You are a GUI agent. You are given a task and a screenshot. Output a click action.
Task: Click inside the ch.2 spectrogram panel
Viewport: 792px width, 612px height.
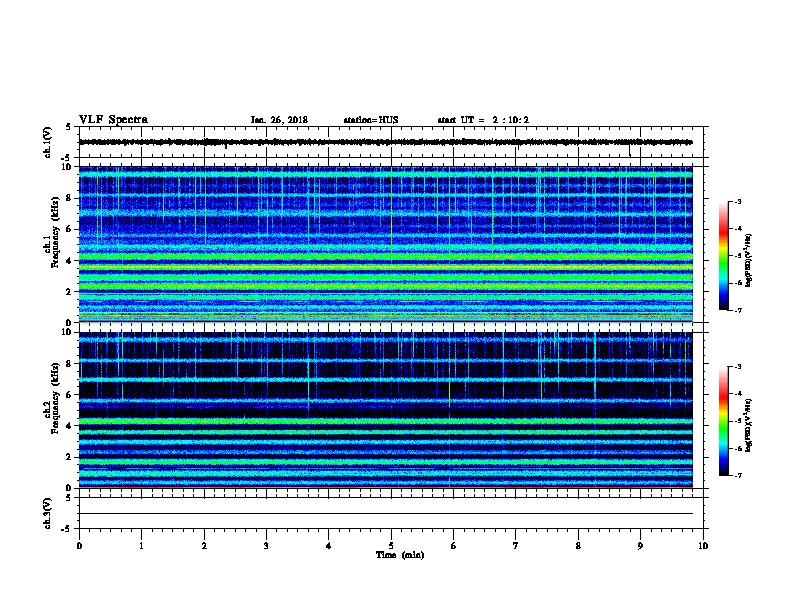386,410
